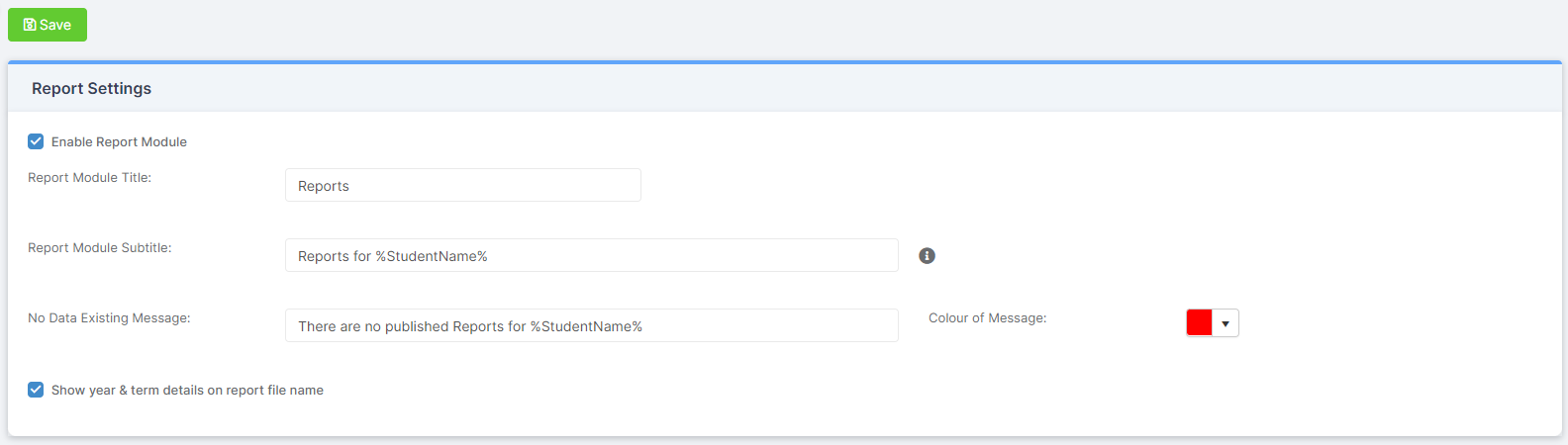This screenshot has width=1568, height=445.
Task: Select the No Data Existing Message field
Action: point(592,325)
